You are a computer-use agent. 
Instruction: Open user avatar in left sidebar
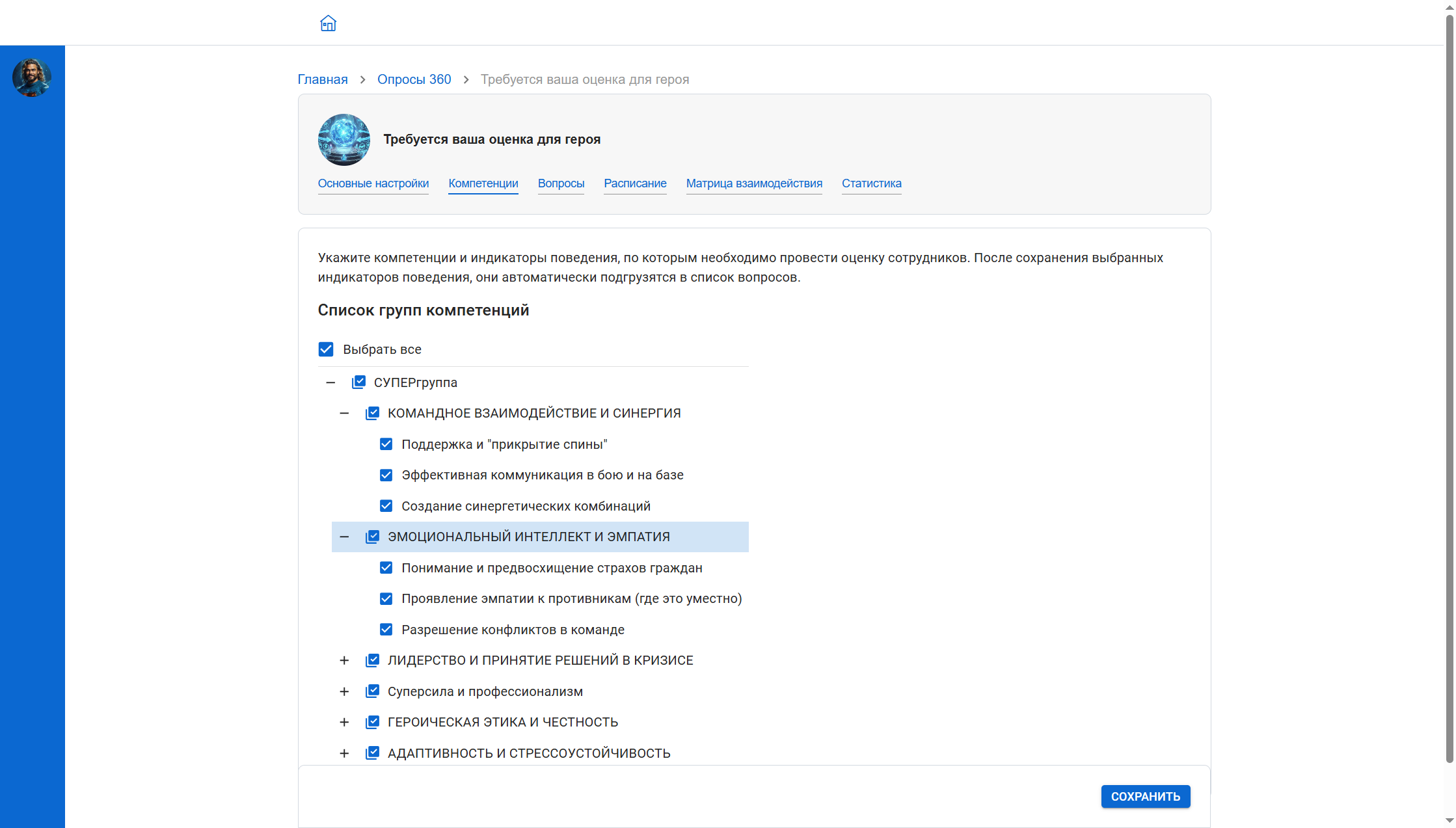tap(31, 77)
